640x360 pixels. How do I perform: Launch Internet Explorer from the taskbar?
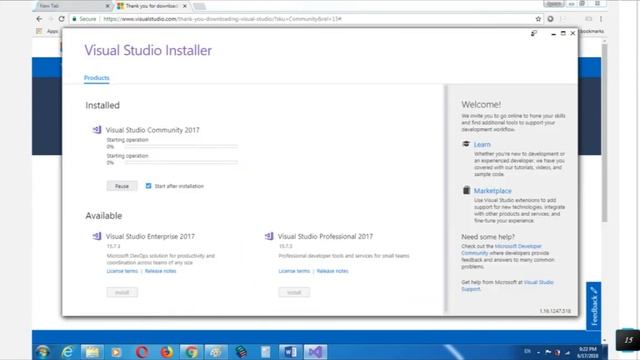[x=67, y=351]
